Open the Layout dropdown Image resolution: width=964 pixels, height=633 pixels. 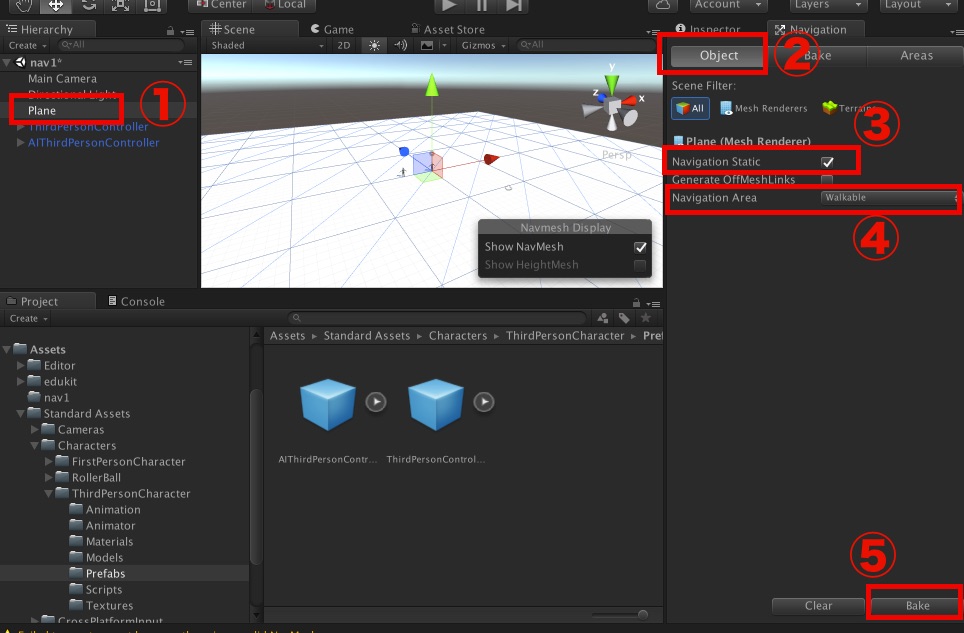(919, 5)
